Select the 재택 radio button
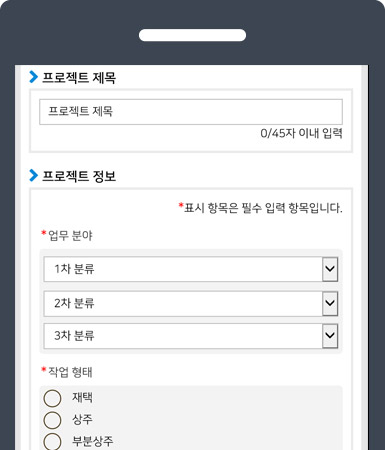385x450 pixels. [52, 398]
